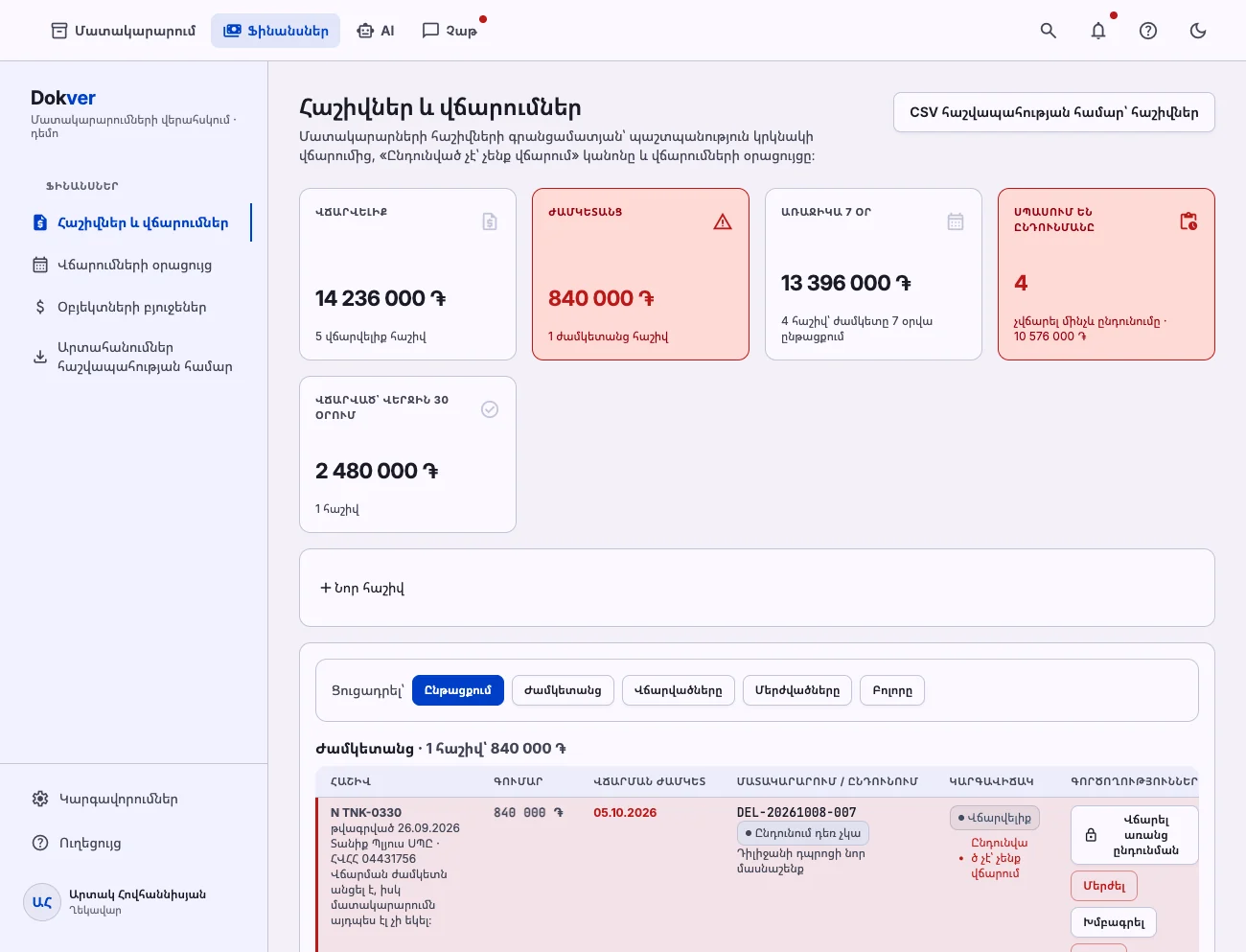Filter invoices by Ժամկետանց

[x=563, y=690]
